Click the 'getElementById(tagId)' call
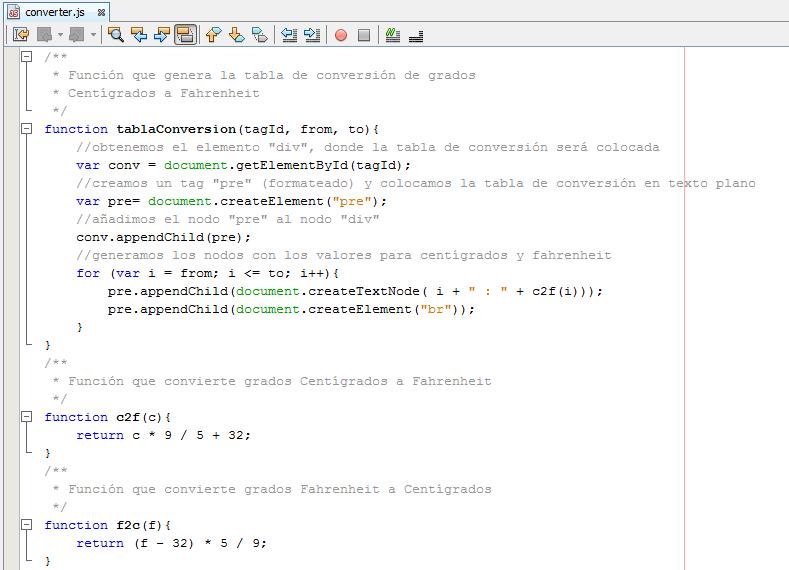Screen dimensions: 789x570 tap(319, 166)
